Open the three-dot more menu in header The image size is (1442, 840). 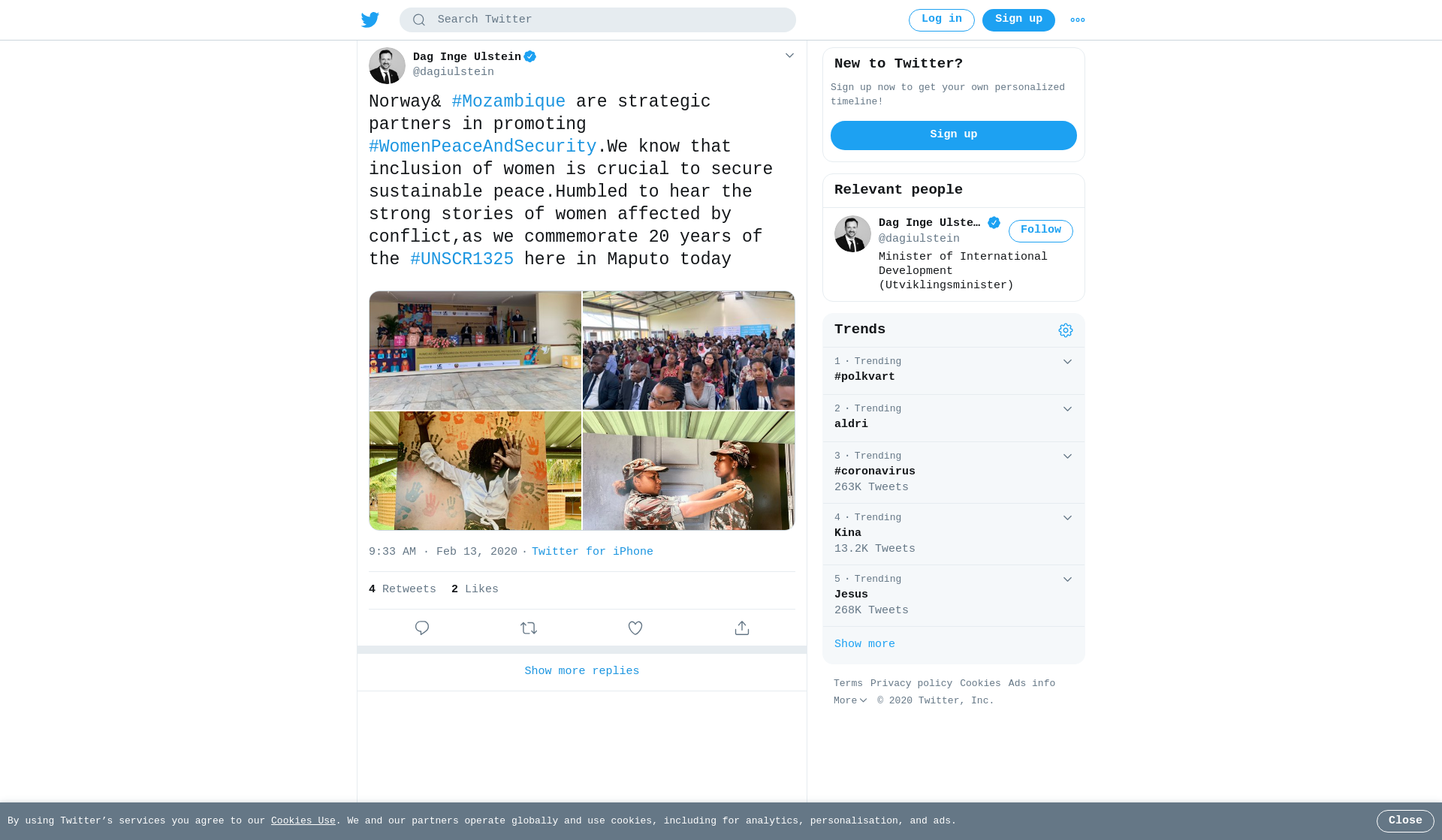[x=1078, y=20]
